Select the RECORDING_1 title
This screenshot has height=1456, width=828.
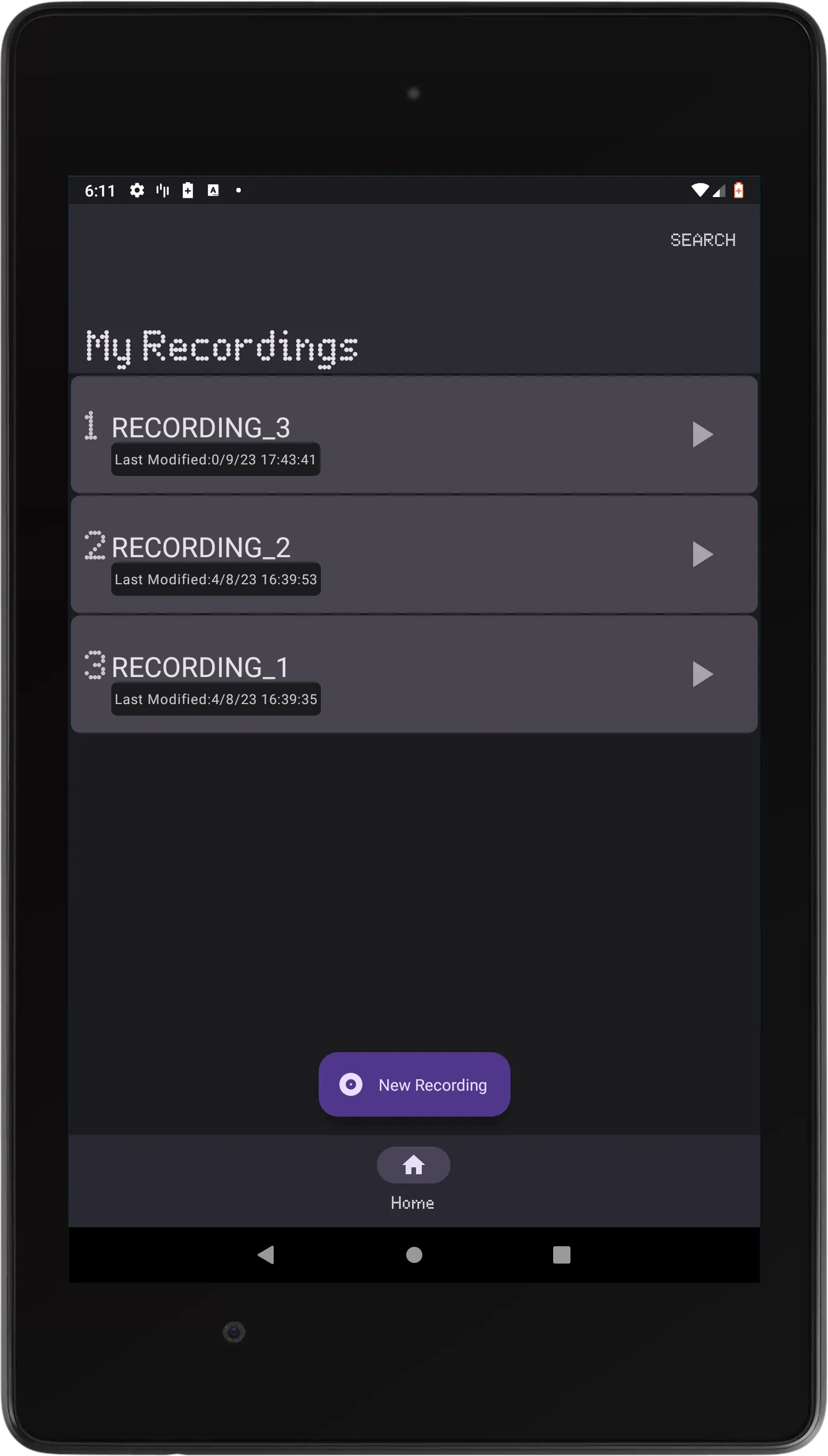(200, 667)
